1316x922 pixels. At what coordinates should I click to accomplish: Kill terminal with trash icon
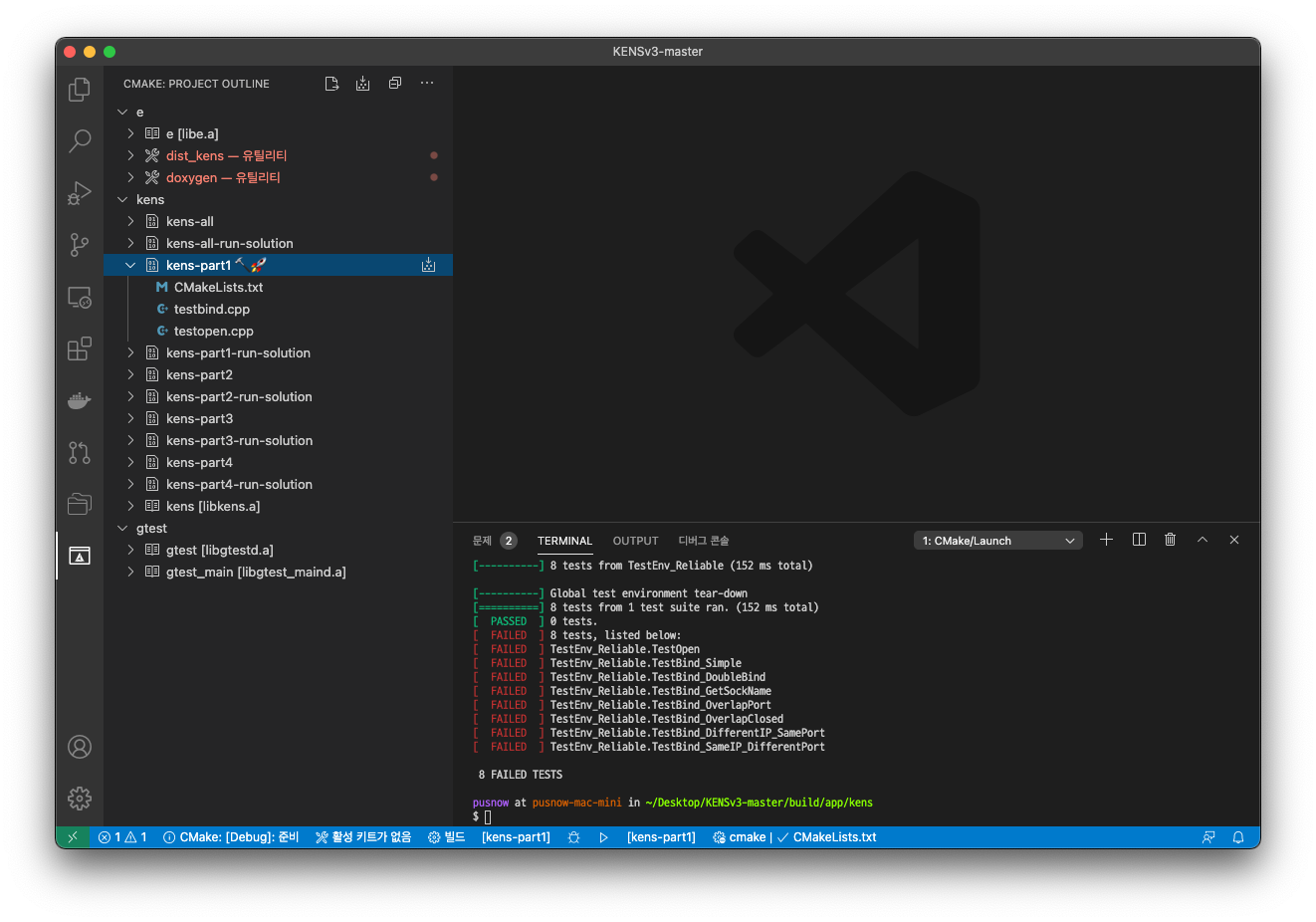tap(1171, 540)
